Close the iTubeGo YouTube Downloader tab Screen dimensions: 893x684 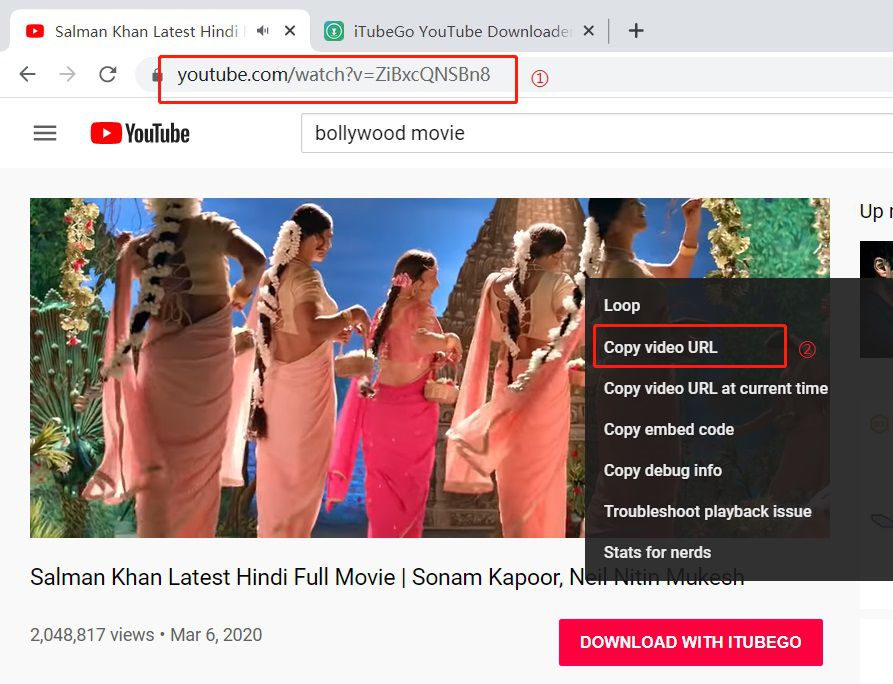coord(589,31)
